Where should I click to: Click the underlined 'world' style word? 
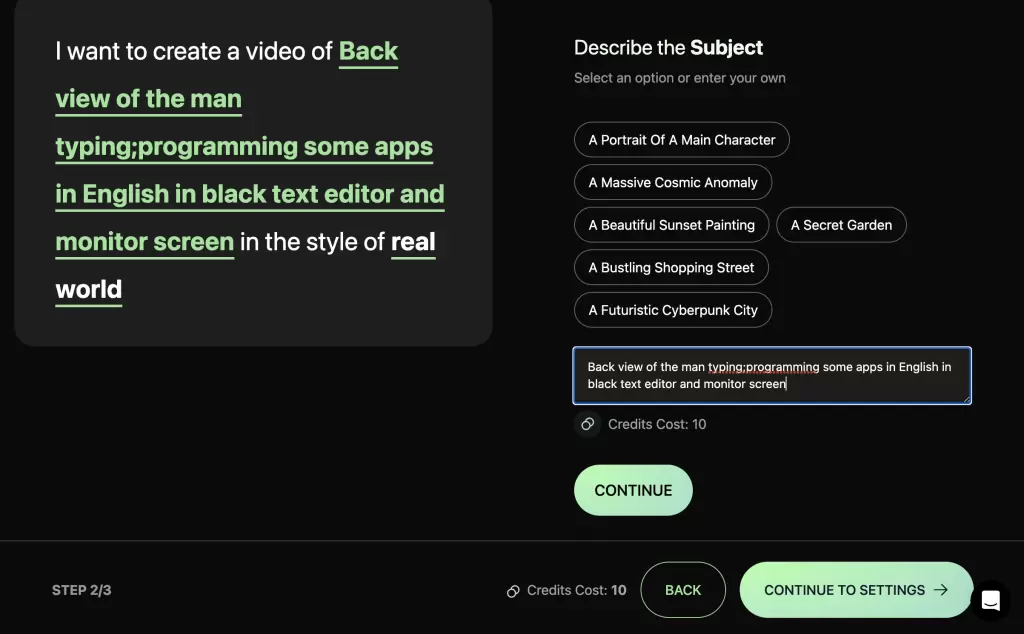[x=89, y=289]
